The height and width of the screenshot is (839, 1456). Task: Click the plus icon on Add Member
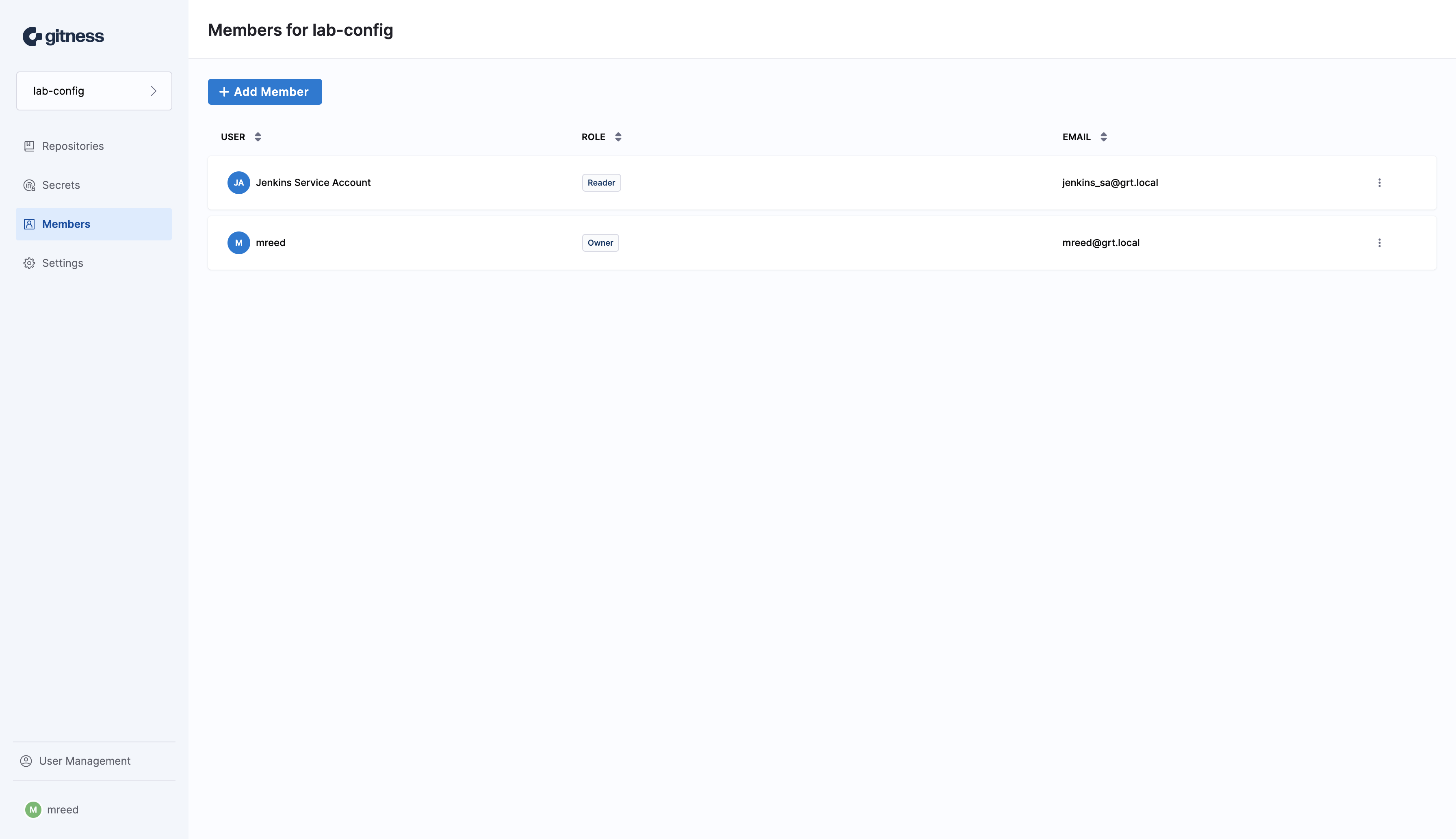click(224, 92)
